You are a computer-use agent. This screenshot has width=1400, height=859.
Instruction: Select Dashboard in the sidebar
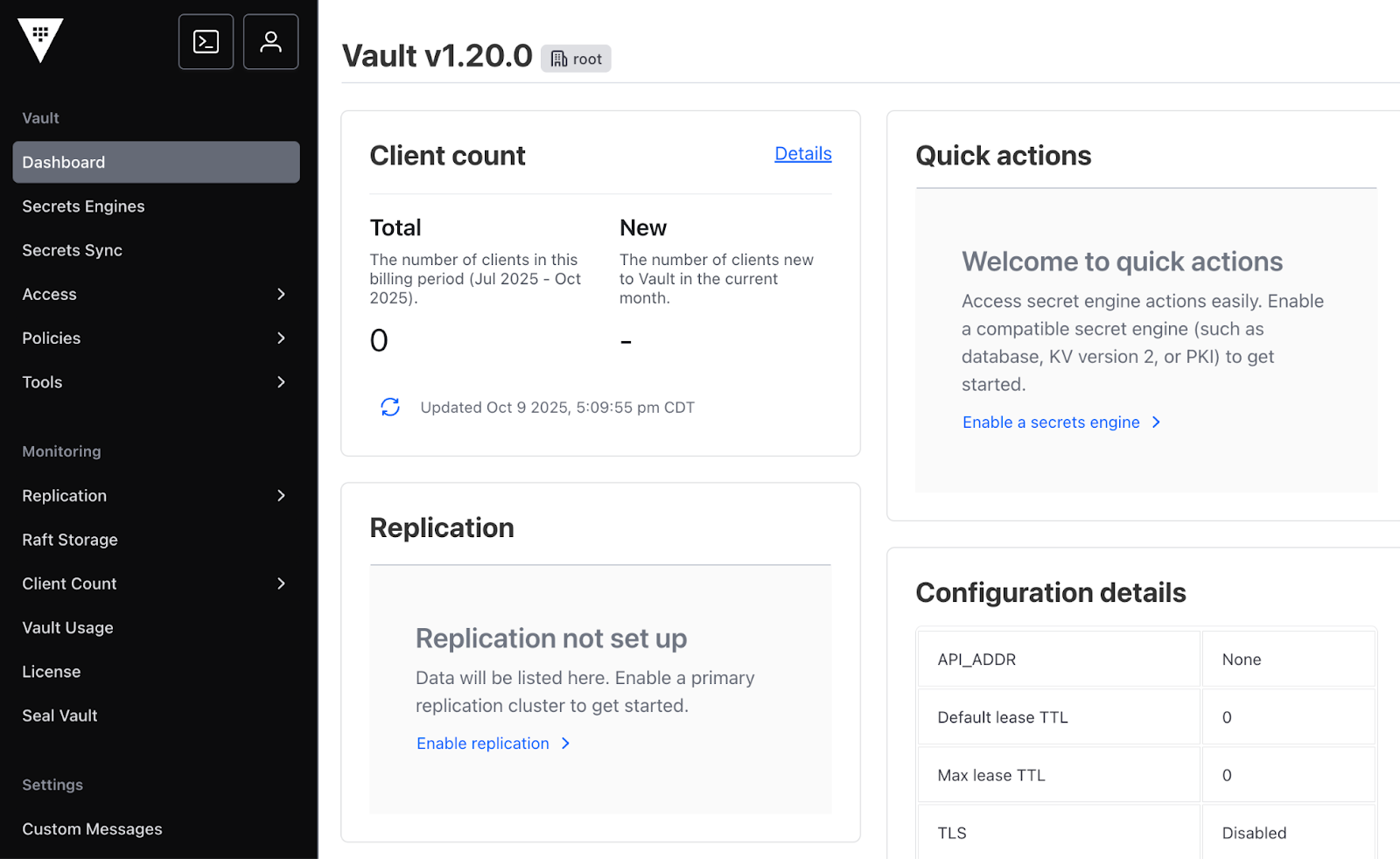tap(156, 163)
